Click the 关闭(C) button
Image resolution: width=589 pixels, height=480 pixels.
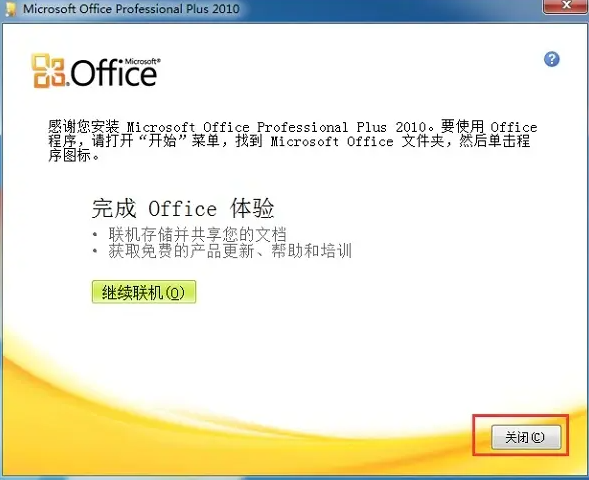pos(526,437)
